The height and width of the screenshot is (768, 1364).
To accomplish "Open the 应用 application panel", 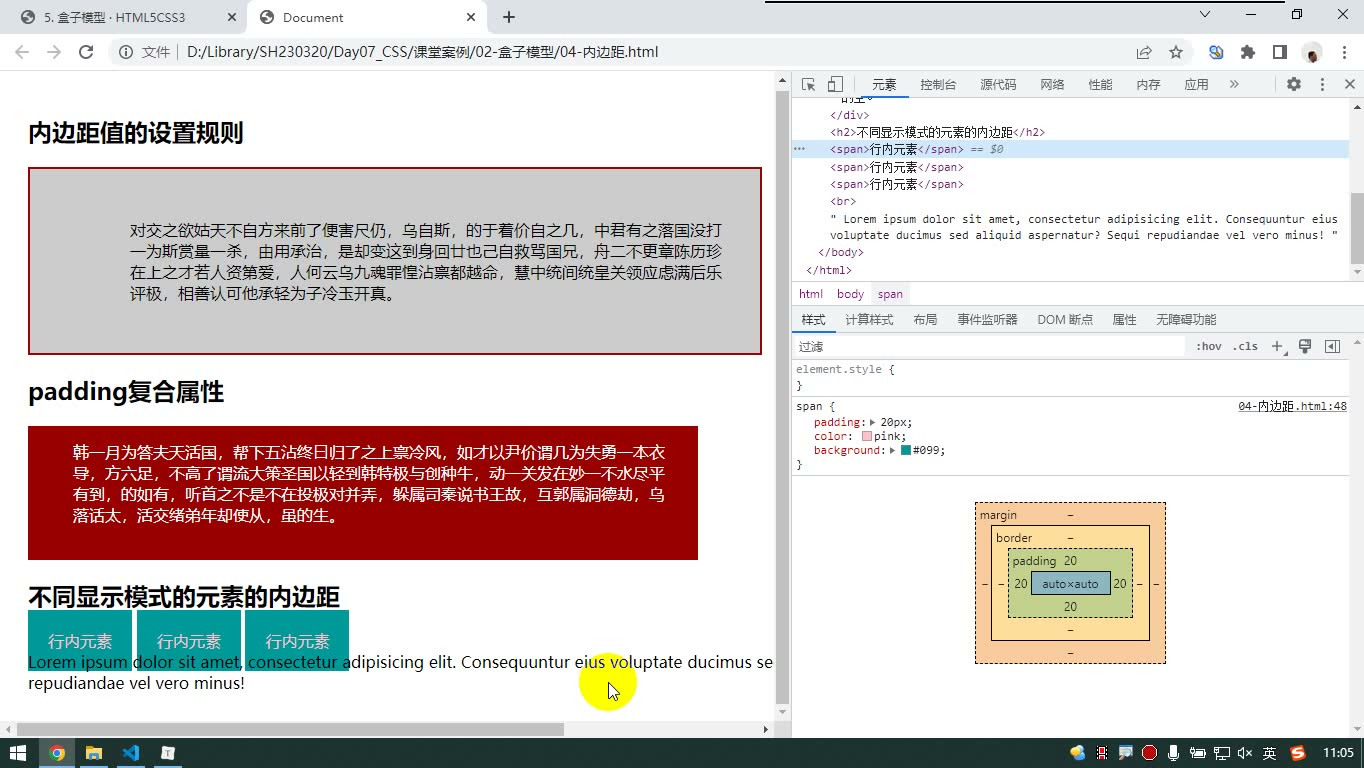I will pos(1196,85).
